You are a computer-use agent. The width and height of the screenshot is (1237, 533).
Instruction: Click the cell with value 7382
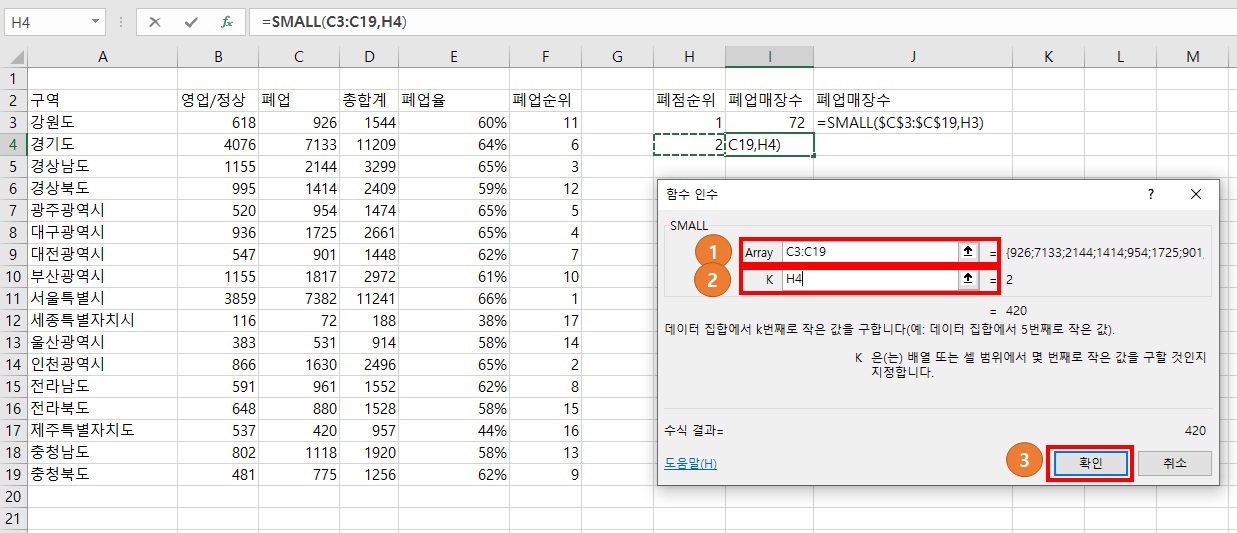299,298
